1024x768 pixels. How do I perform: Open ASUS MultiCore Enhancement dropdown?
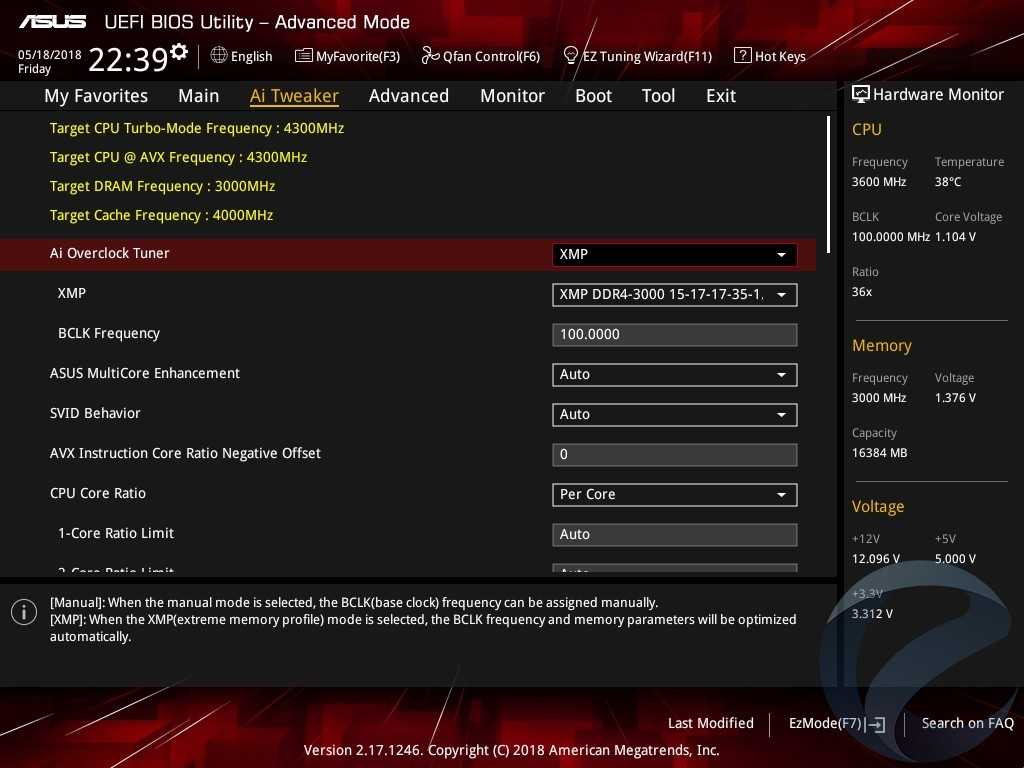pyautogui.click(x=674, y=374)
